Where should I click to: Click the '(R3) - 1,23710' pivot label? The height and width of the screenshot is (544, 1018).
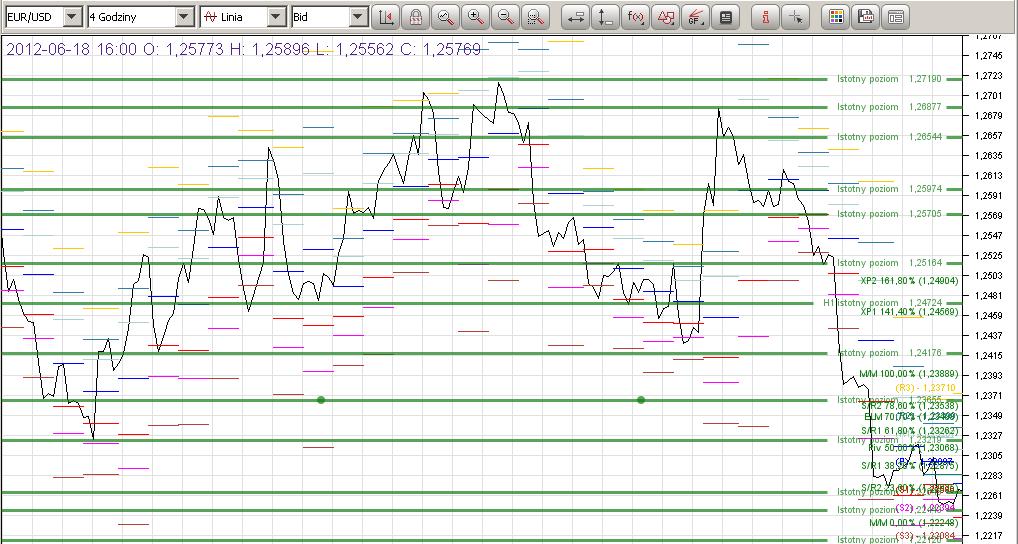click(x=925, y=388)
